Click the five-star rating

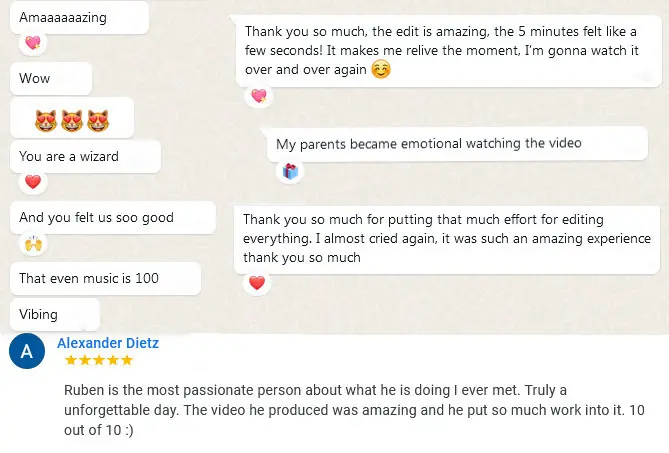98,360
